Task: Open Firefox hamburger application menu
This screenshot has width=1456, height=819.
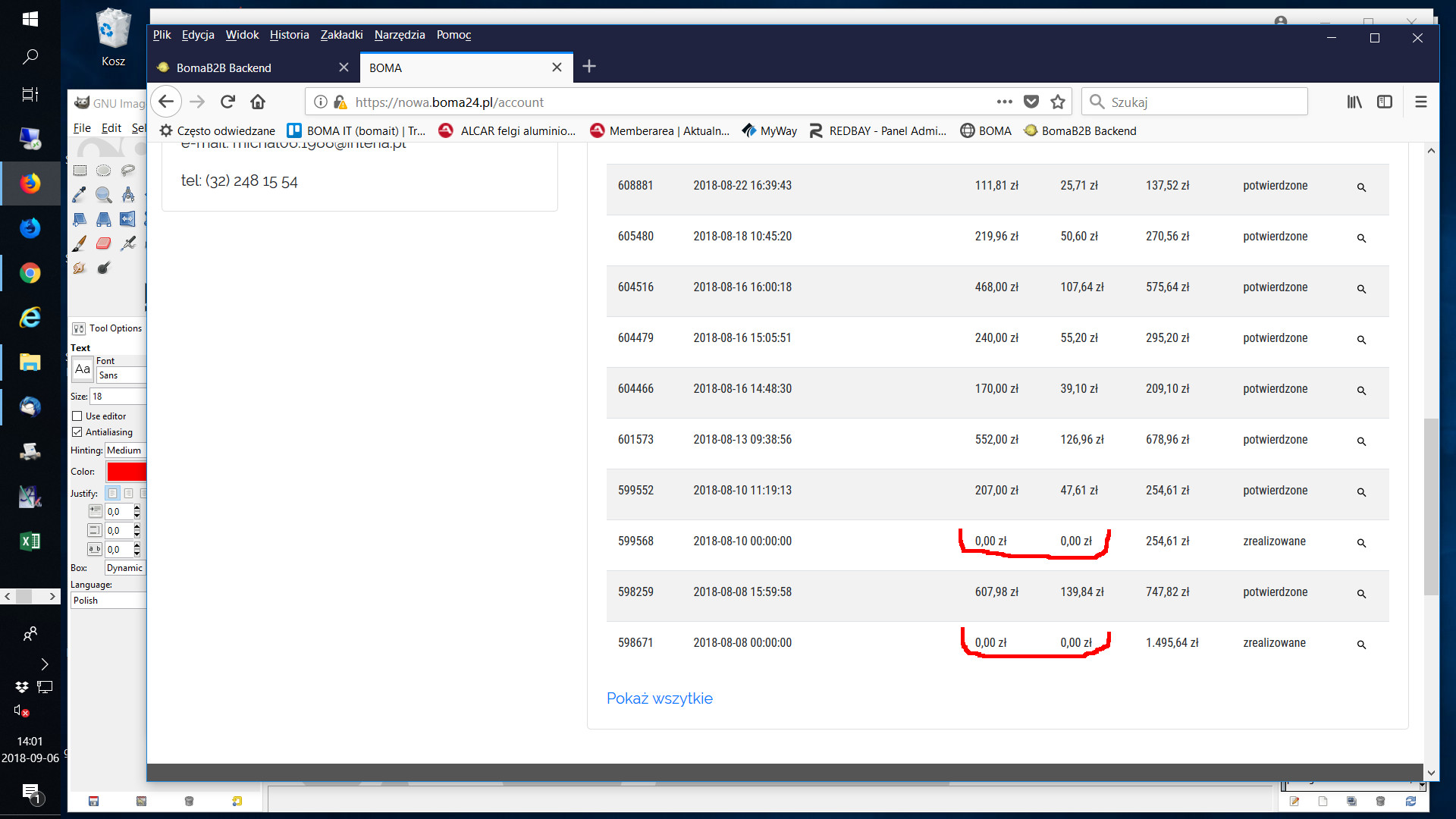Action: click(1421, 102)
